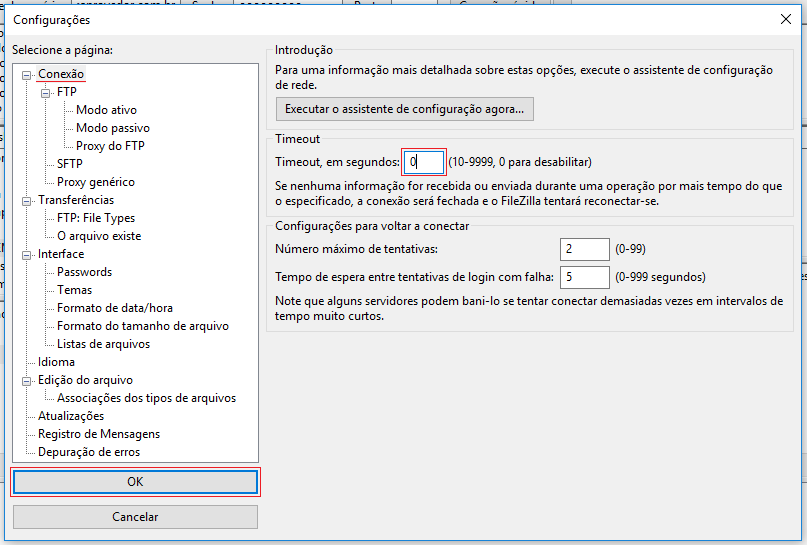Run the network configuration wizard now
807x545 pixels.
404,108
